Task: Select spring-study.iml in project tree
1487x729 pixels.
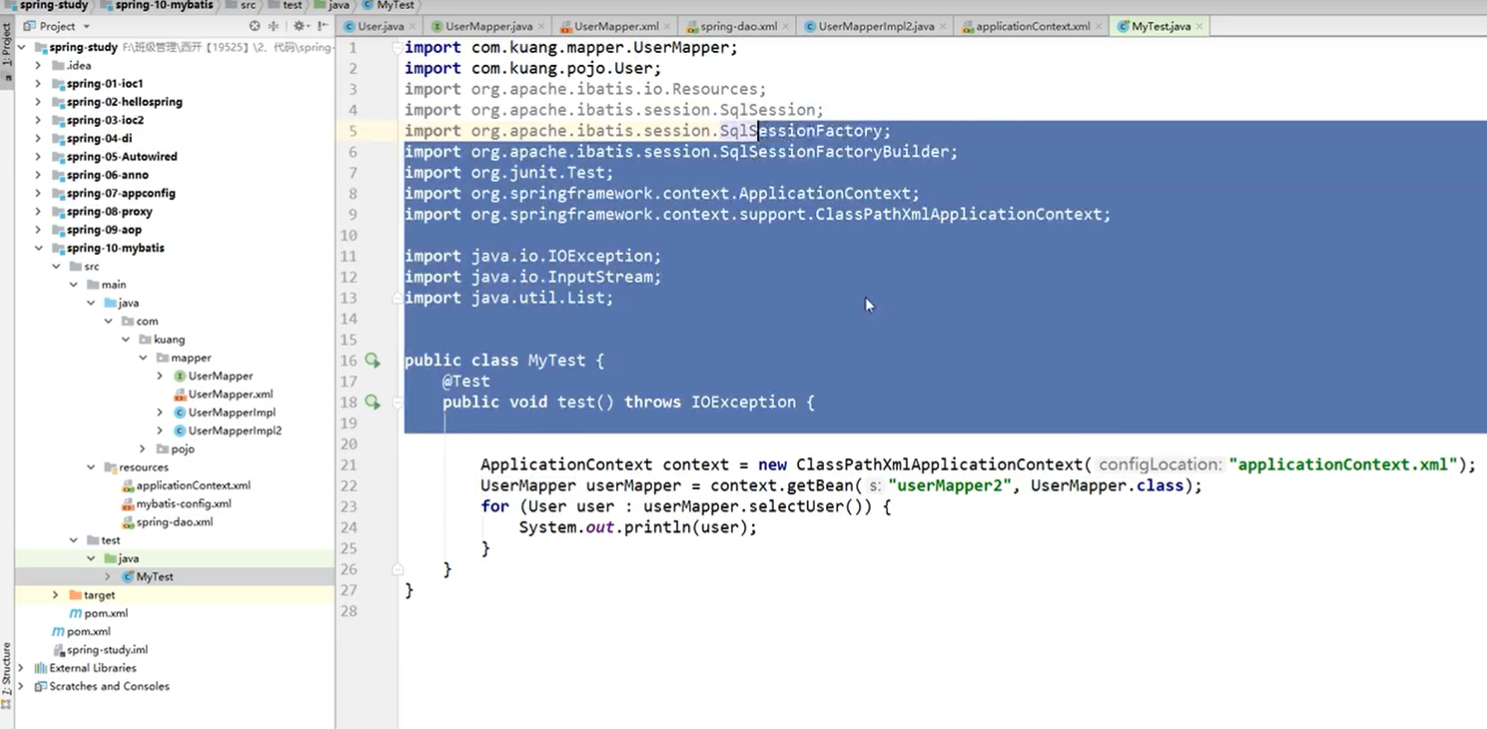Action: (107, 650)
